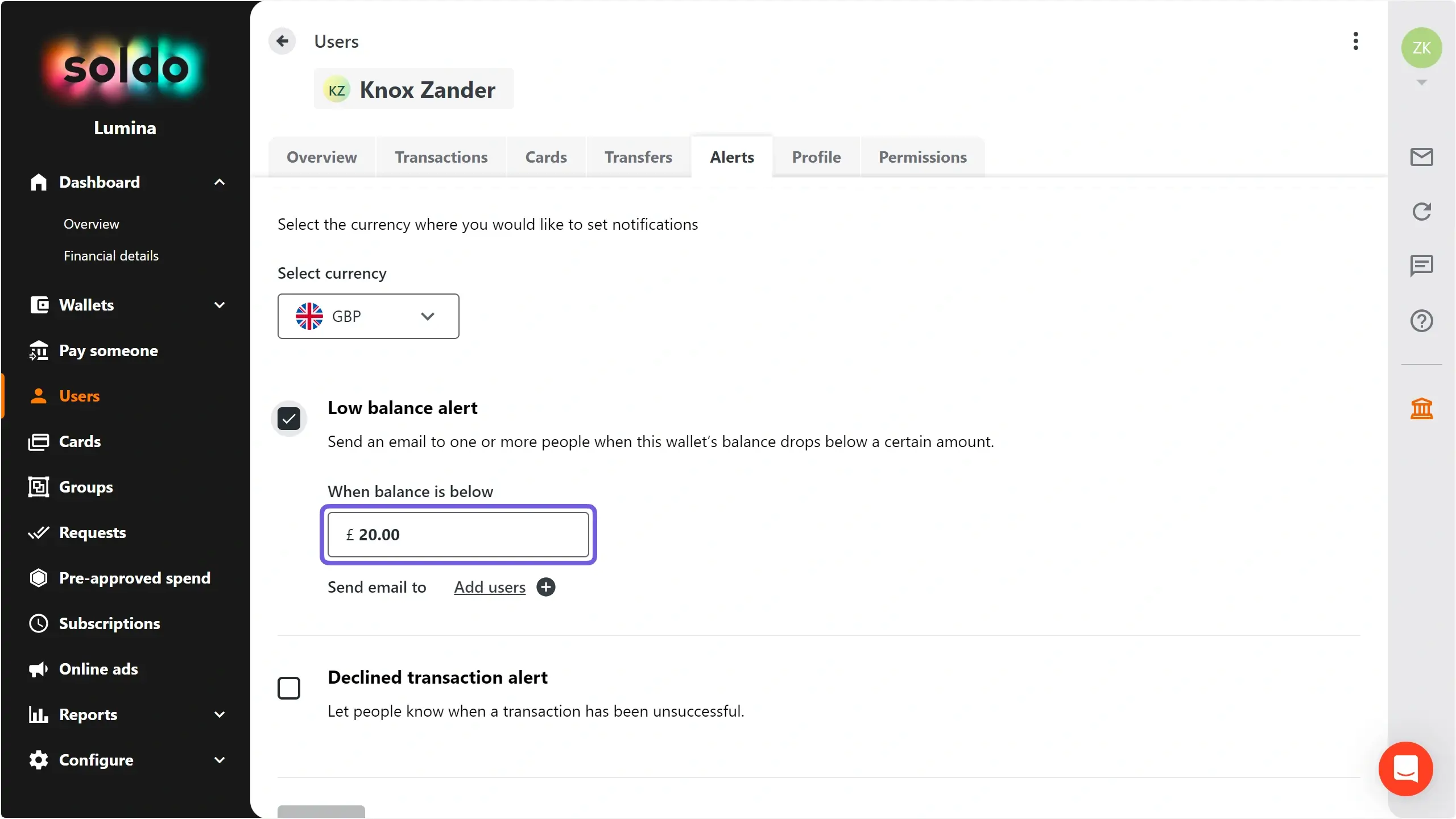Viewport: 1456px width, 819px height.
Task: Click the Add users link
Action: point(490,587)
